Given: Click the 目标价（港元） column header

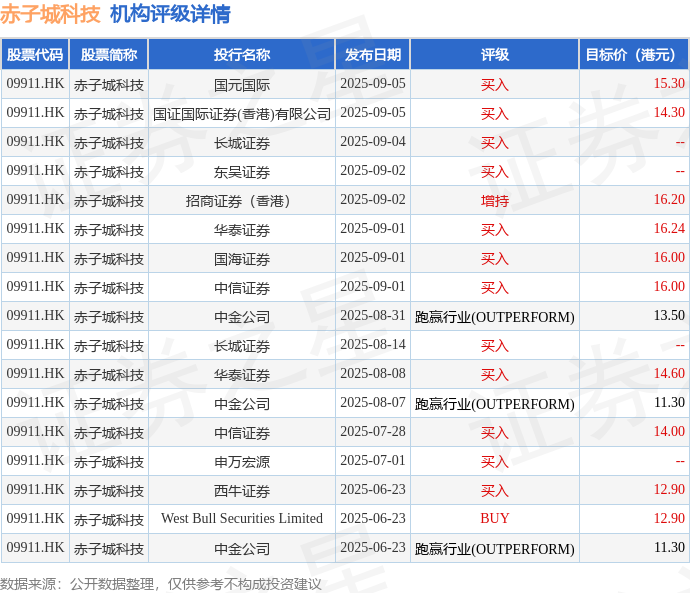Looking at the screenshot, I should click(634, 55).
